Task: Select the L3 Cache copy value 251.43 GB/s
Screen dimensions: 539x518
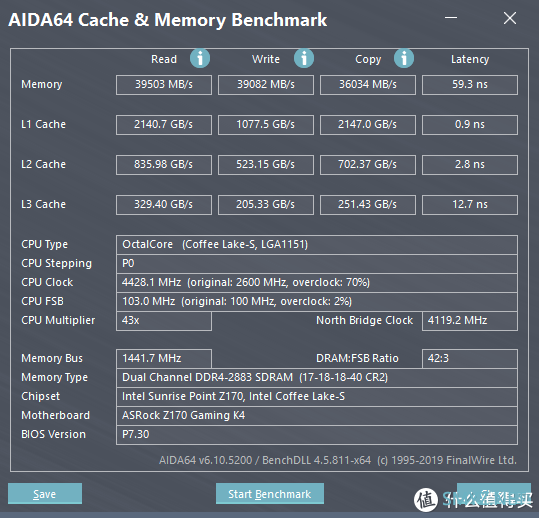Action: (x=368, y=205)
